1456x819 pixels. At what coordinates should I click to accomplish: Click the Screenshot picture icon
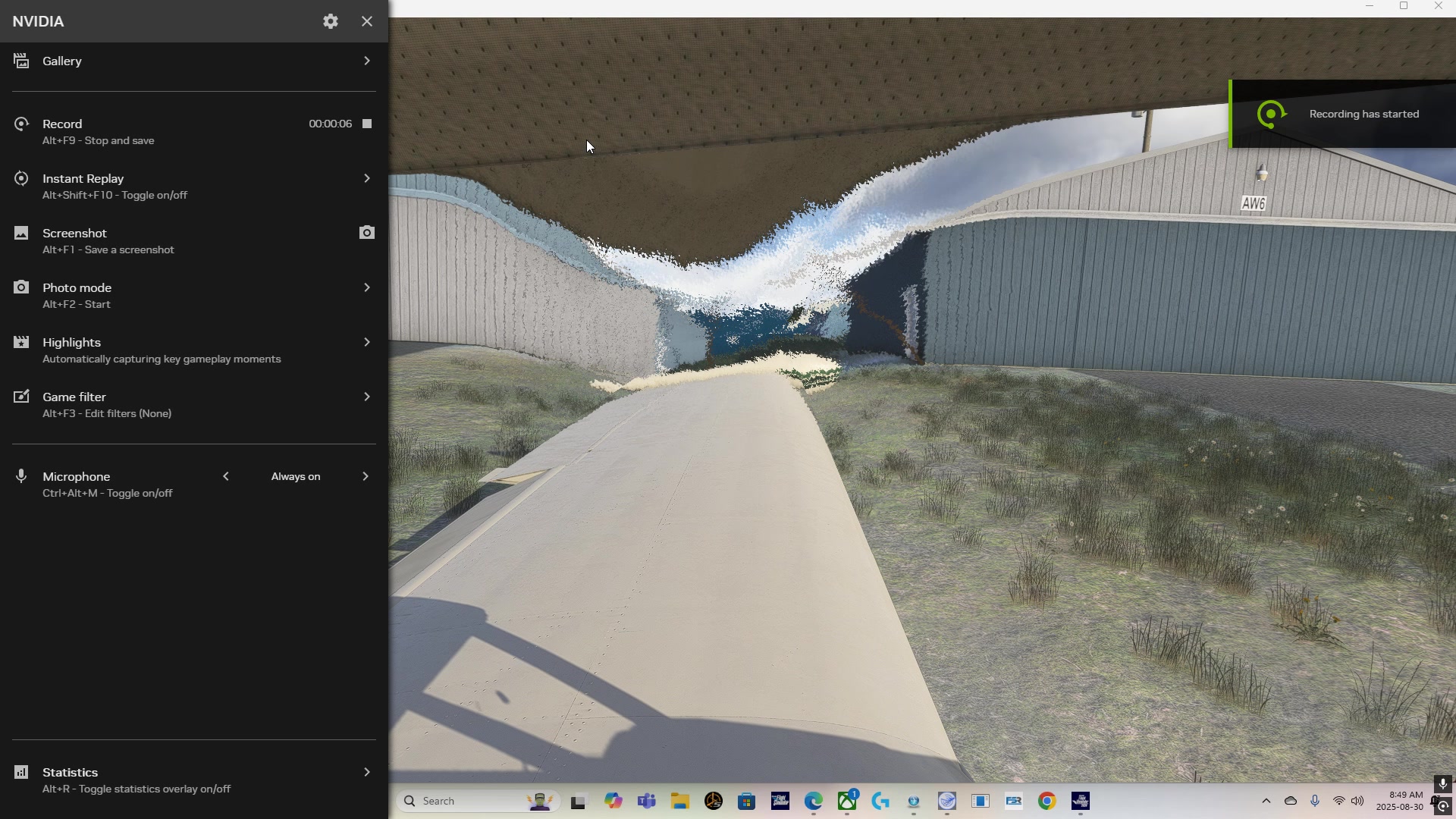21,233
